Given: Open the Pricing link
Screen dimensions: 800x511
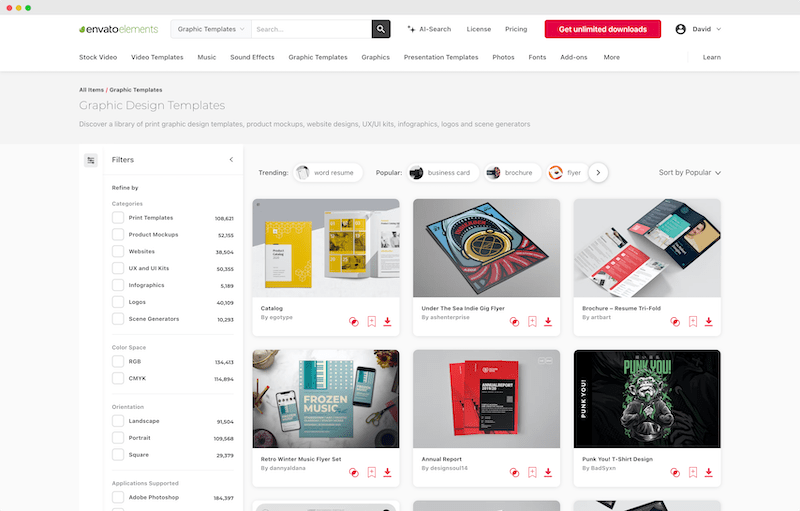Looking at the screenshot, I should [x=516, y=29].
